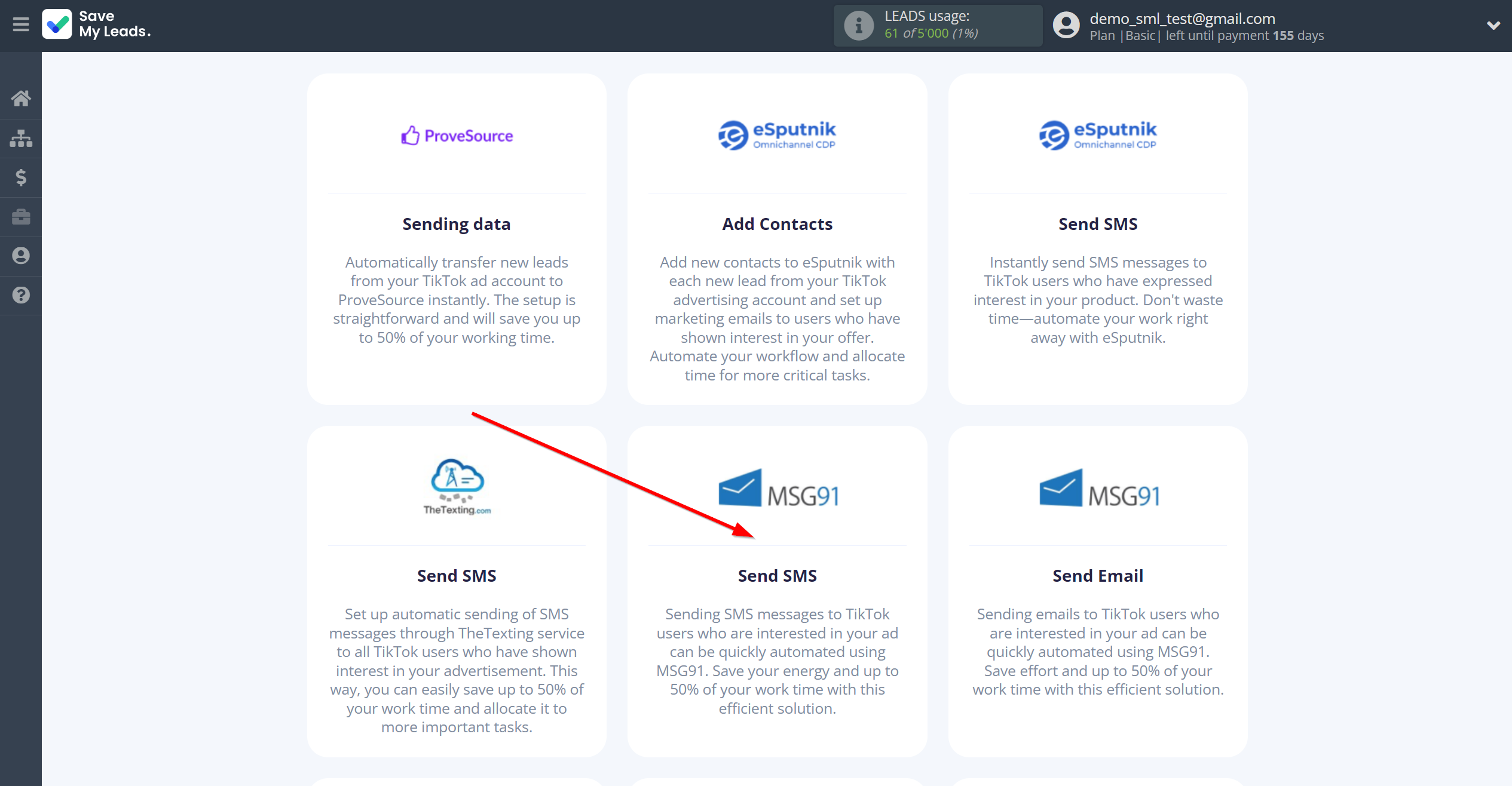Go to Home in the sidebar
1512x786 pixels.
pos(21,99)
